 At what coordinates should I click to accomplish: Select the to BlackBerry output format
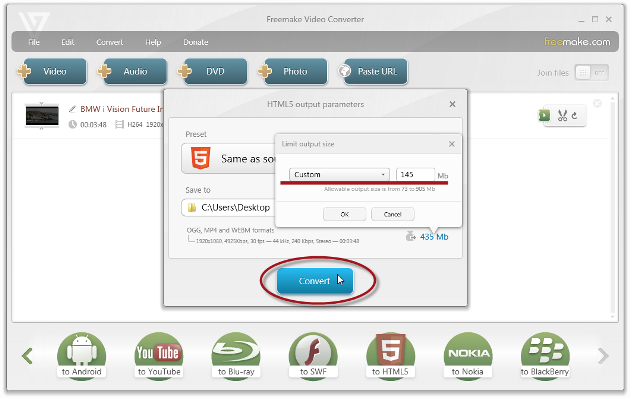[545, 356]
